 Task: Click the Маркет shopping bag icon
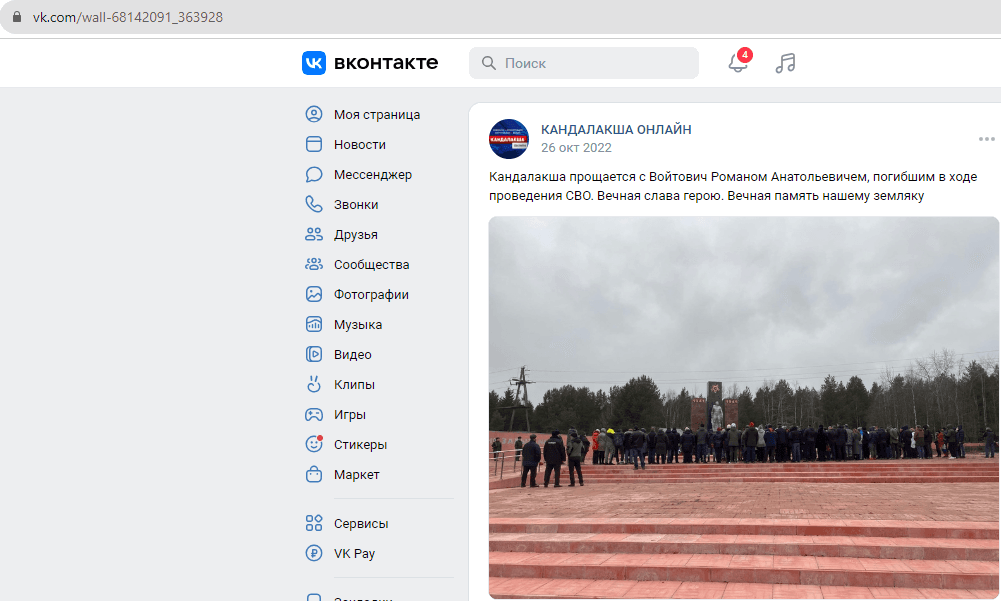[x=313, y=475]
